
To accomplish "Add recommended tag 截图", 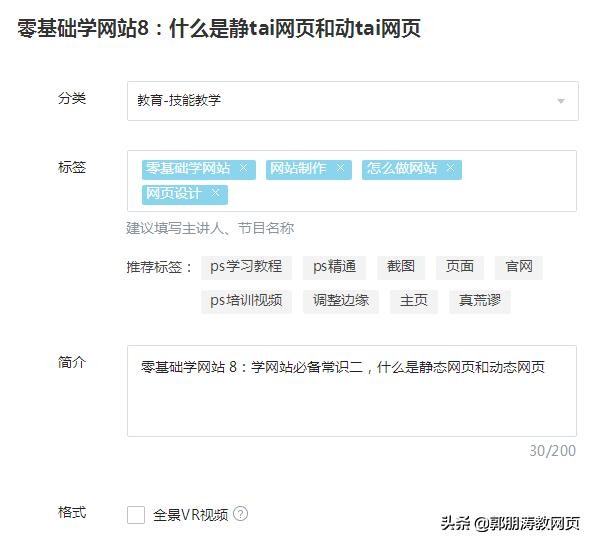I will coord(401,267).
